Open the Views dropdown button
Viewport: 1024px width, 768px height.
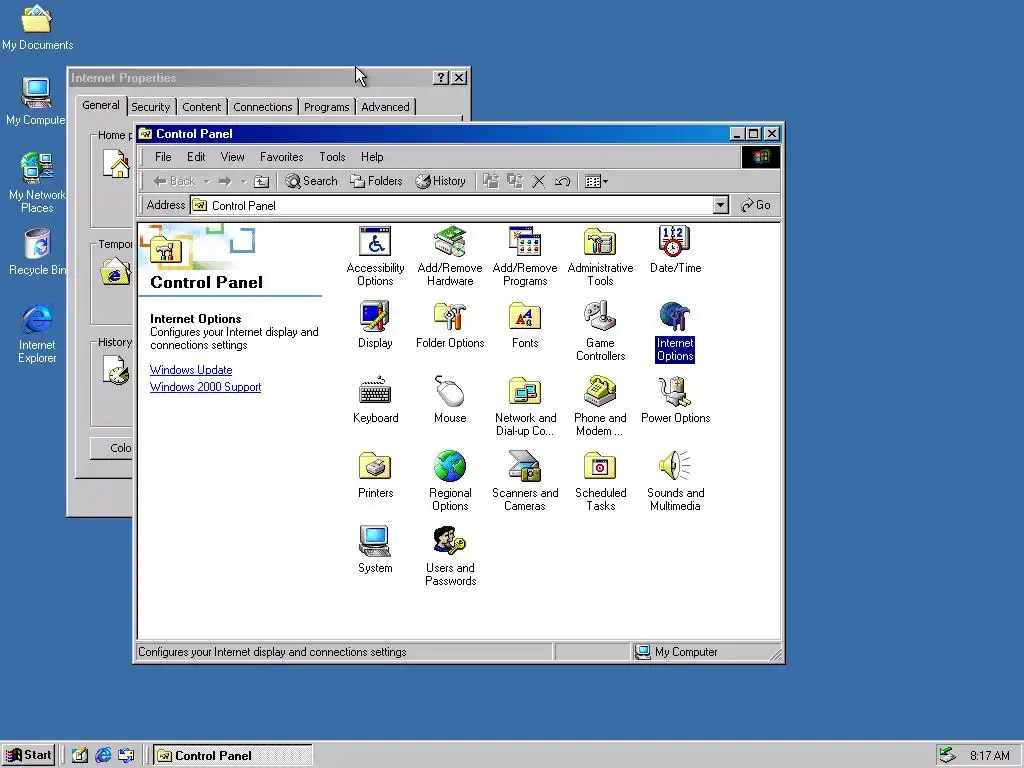point(596,181)
